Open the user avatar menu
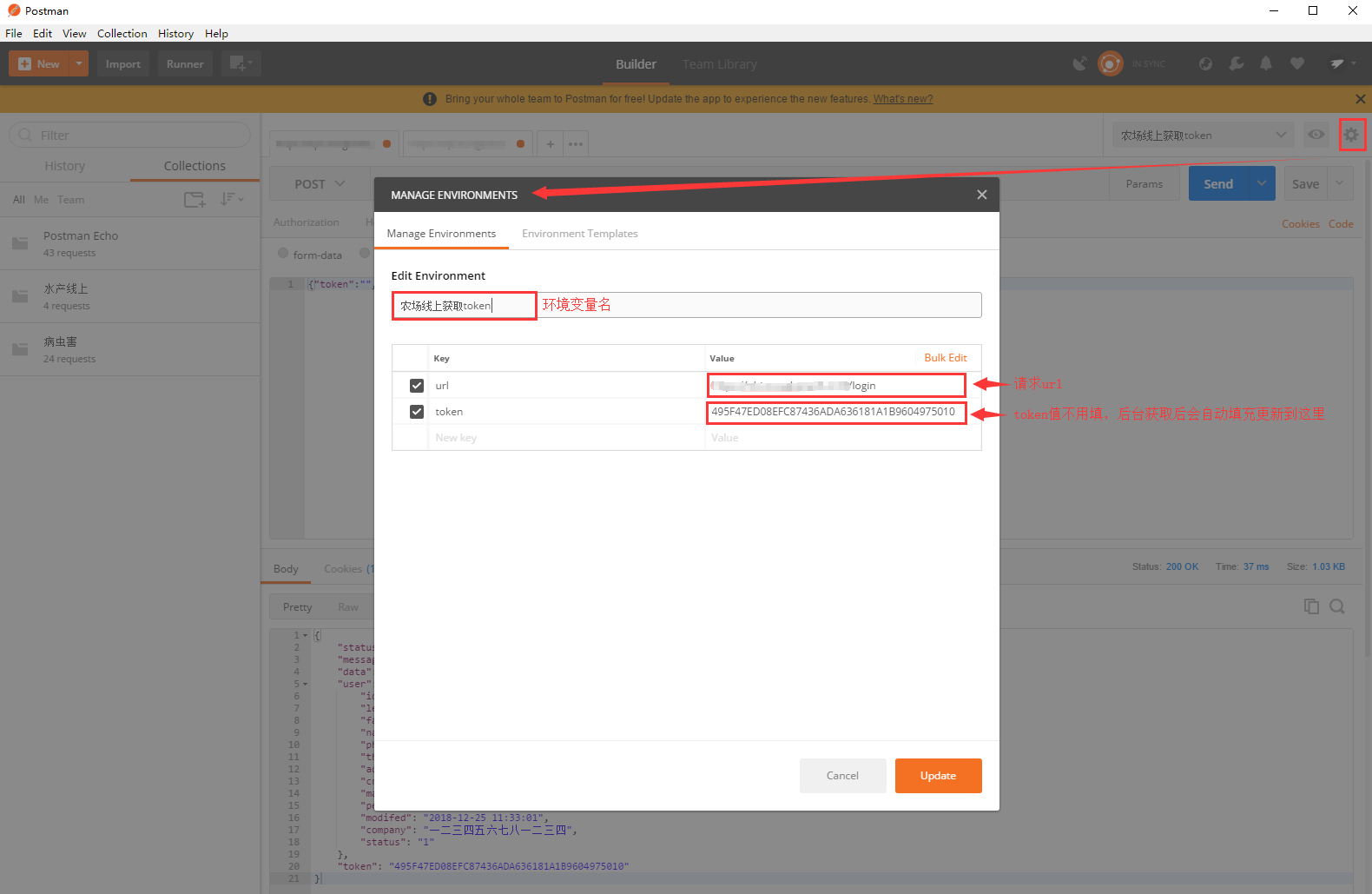 [1342, 63]
